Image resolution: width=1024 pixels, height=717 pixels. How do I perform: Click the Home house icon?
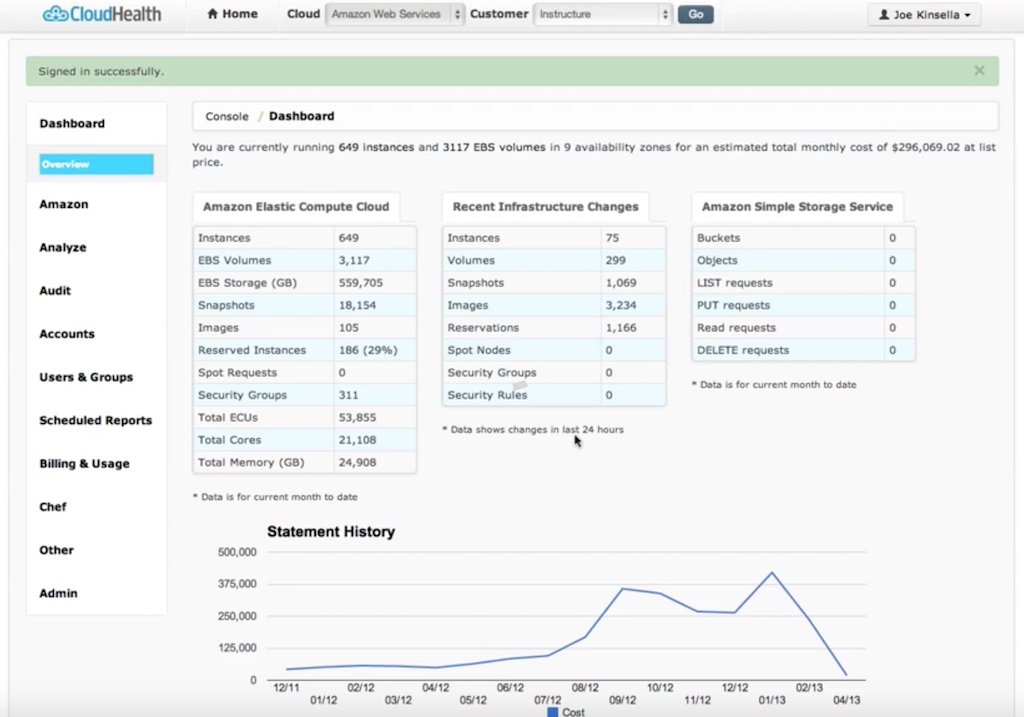(212, 14)
